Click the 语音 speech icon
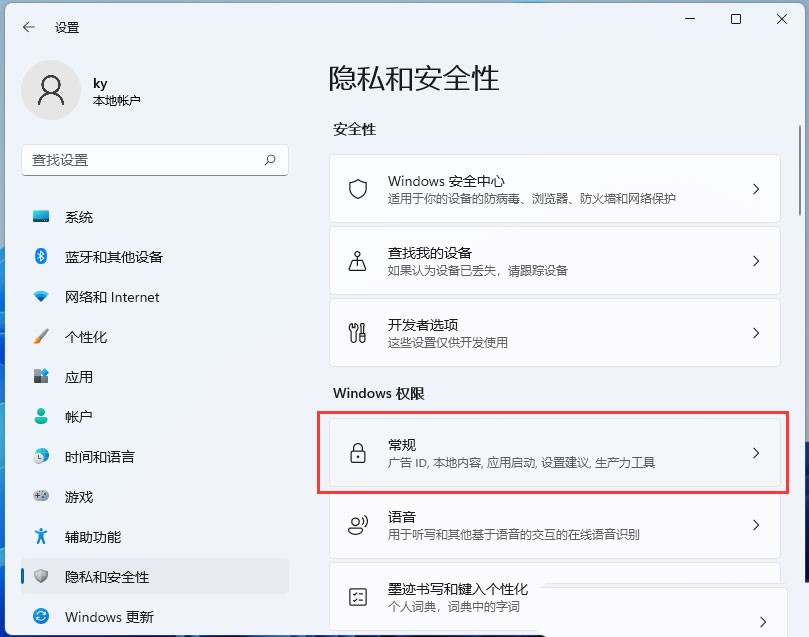Screen dimensions: 809x637 coord(358,525)
